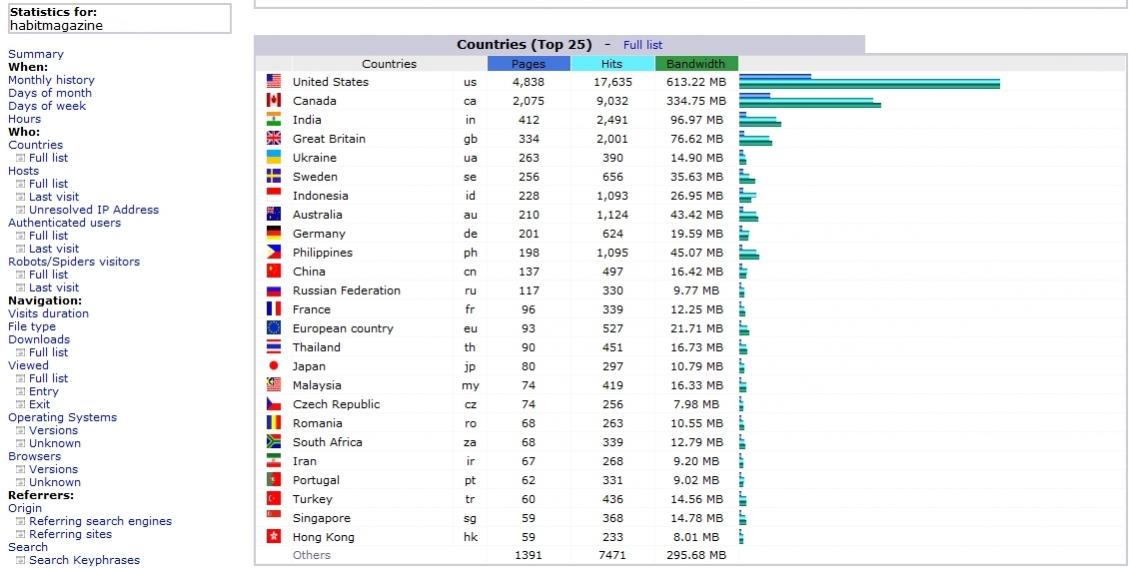This screenshot has width=1129, height=568.
Task: Click the green Bandwidth column header
Action: pos(696,63)
